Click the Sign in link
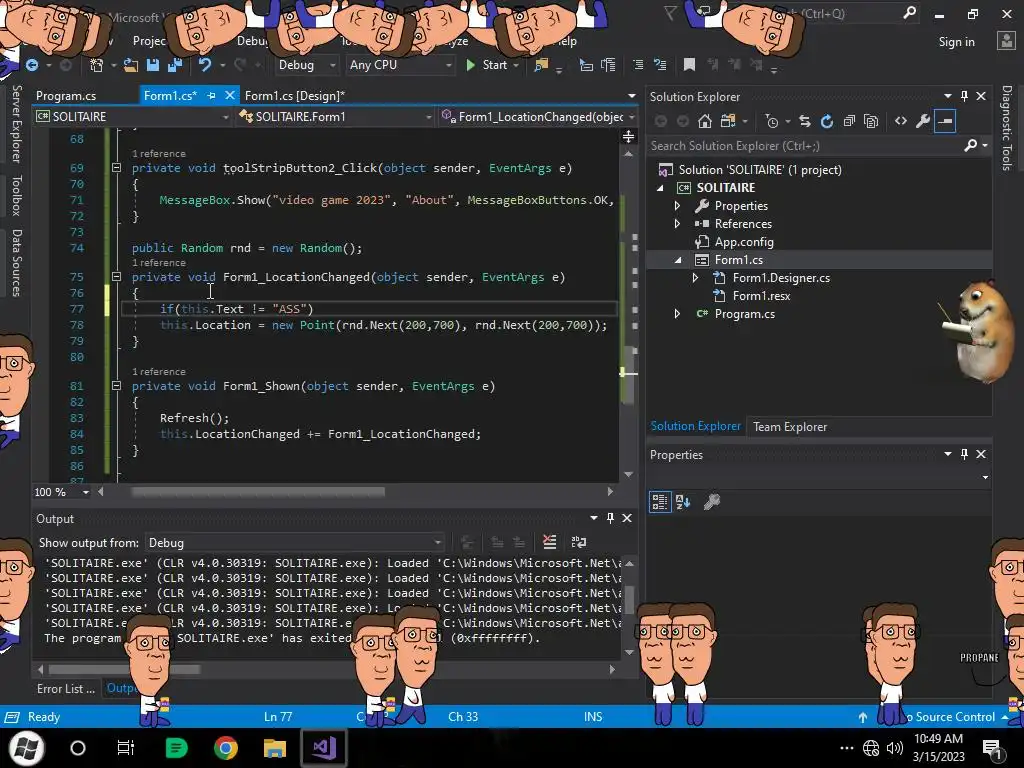 coord(956,41)
